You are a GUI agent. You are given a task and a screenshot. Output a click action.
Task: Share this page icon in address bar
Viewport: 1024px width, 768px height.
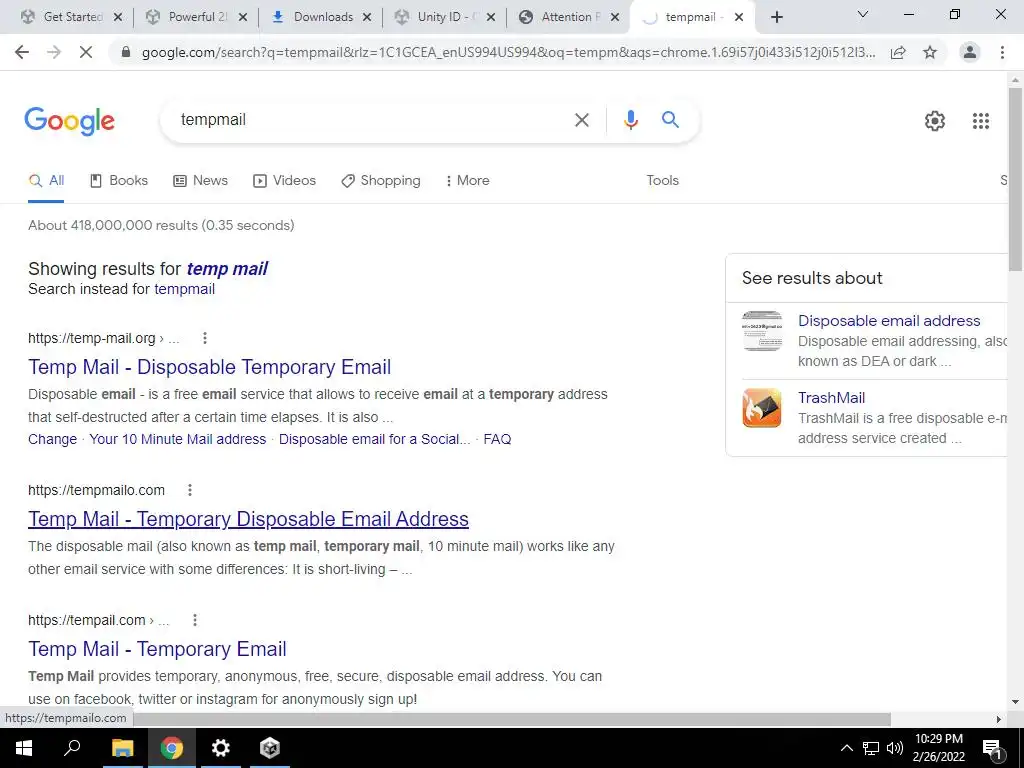[898, 52]
